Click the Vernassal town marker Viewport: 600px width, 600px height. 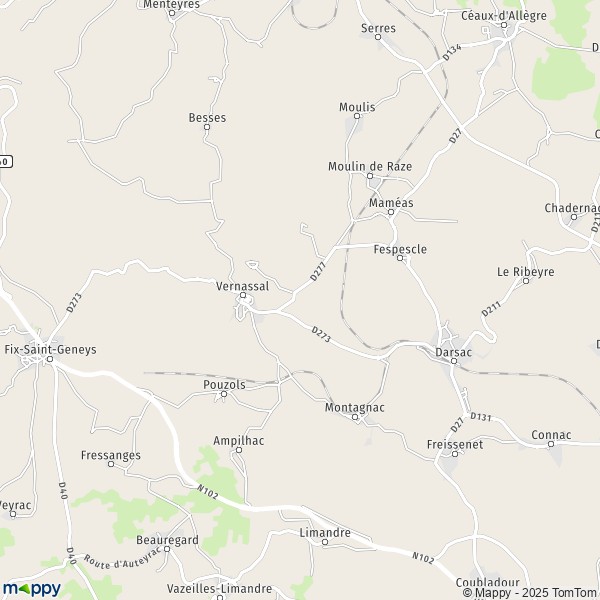coord(243,295)
